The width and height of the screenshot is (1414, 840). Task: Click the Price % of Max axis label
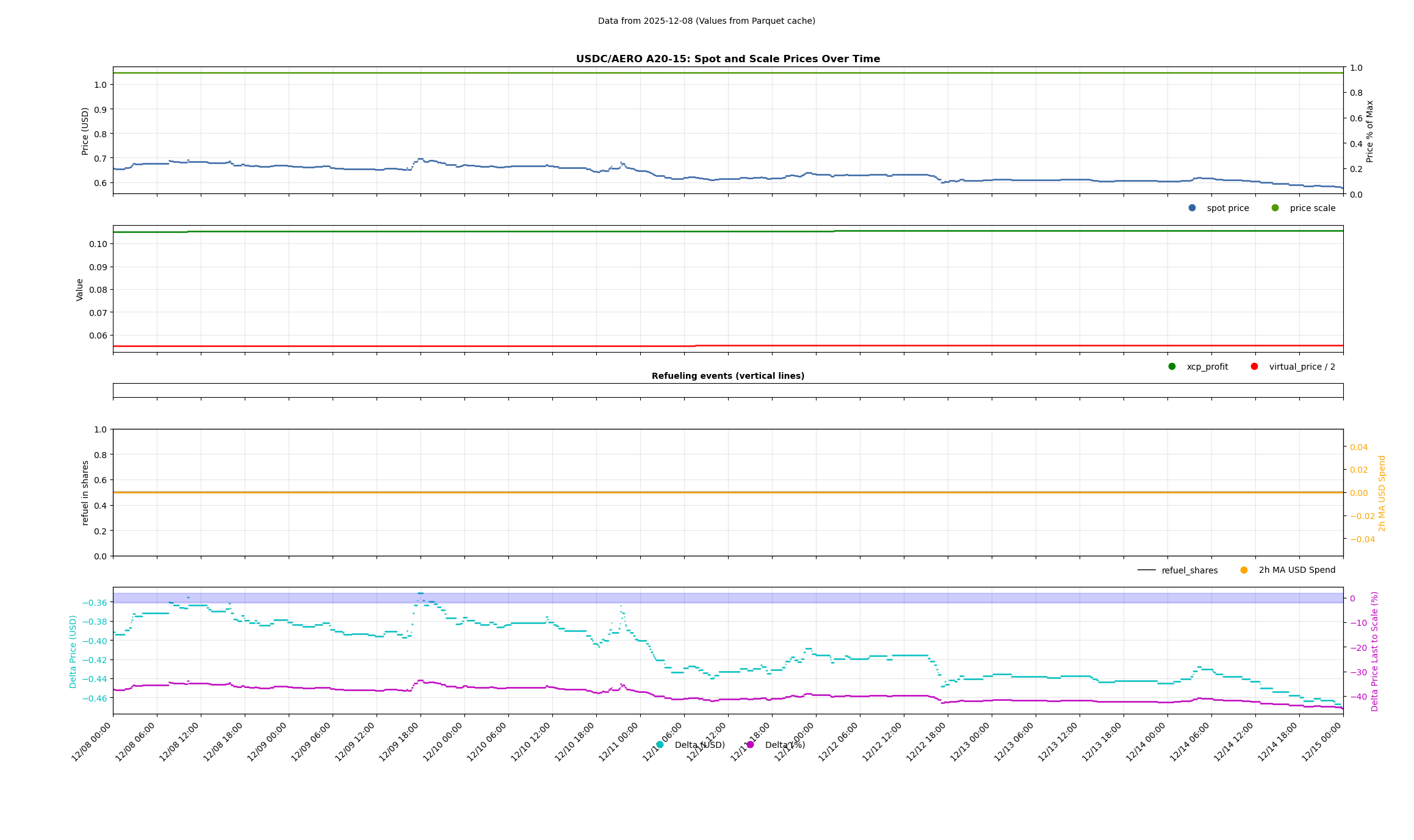tap(1369, 131)
